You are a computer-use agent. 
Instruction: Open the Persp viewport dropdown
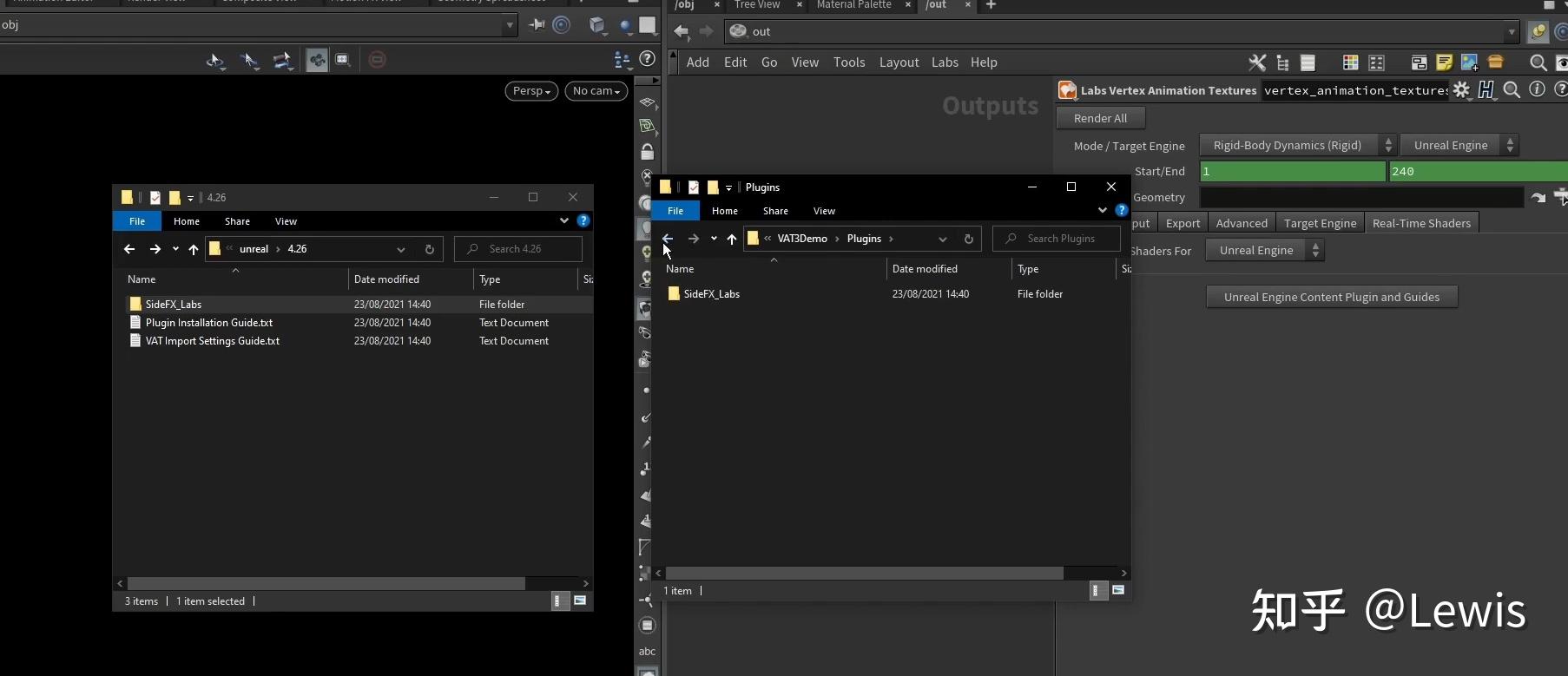(x=531, y=91)
